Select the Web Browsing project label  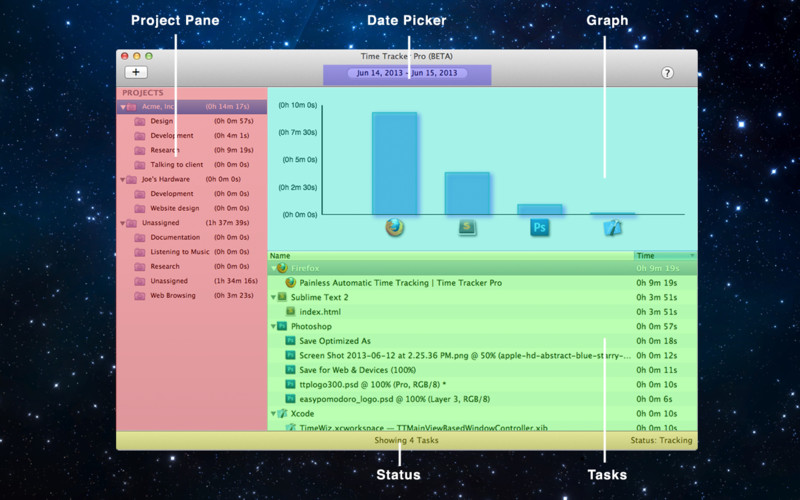[x=173, y=295]
